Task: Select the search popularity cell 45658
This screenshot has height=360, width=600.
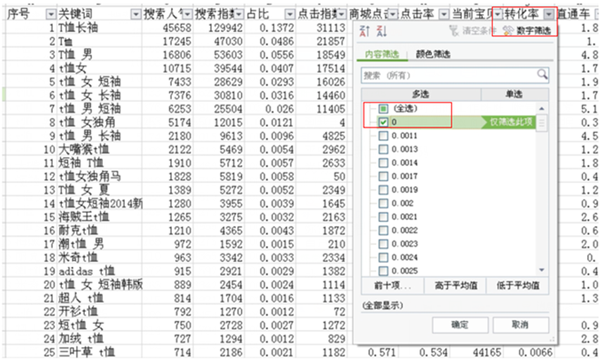Action: tap(168, 28)
